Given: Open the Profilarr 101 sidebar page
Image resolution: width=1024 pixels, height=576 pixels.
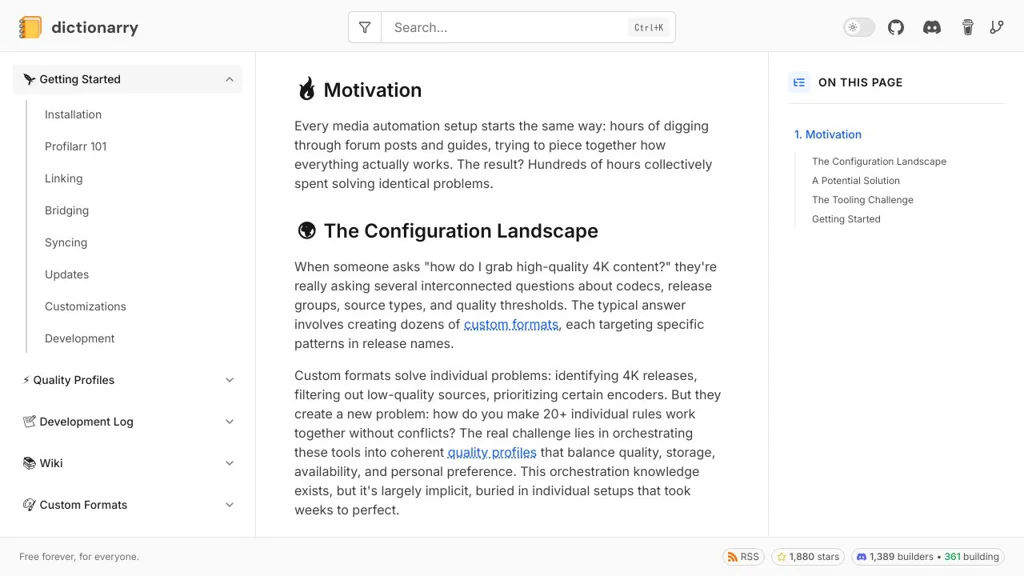Looking at the screenshot, I should click(76, 146).
